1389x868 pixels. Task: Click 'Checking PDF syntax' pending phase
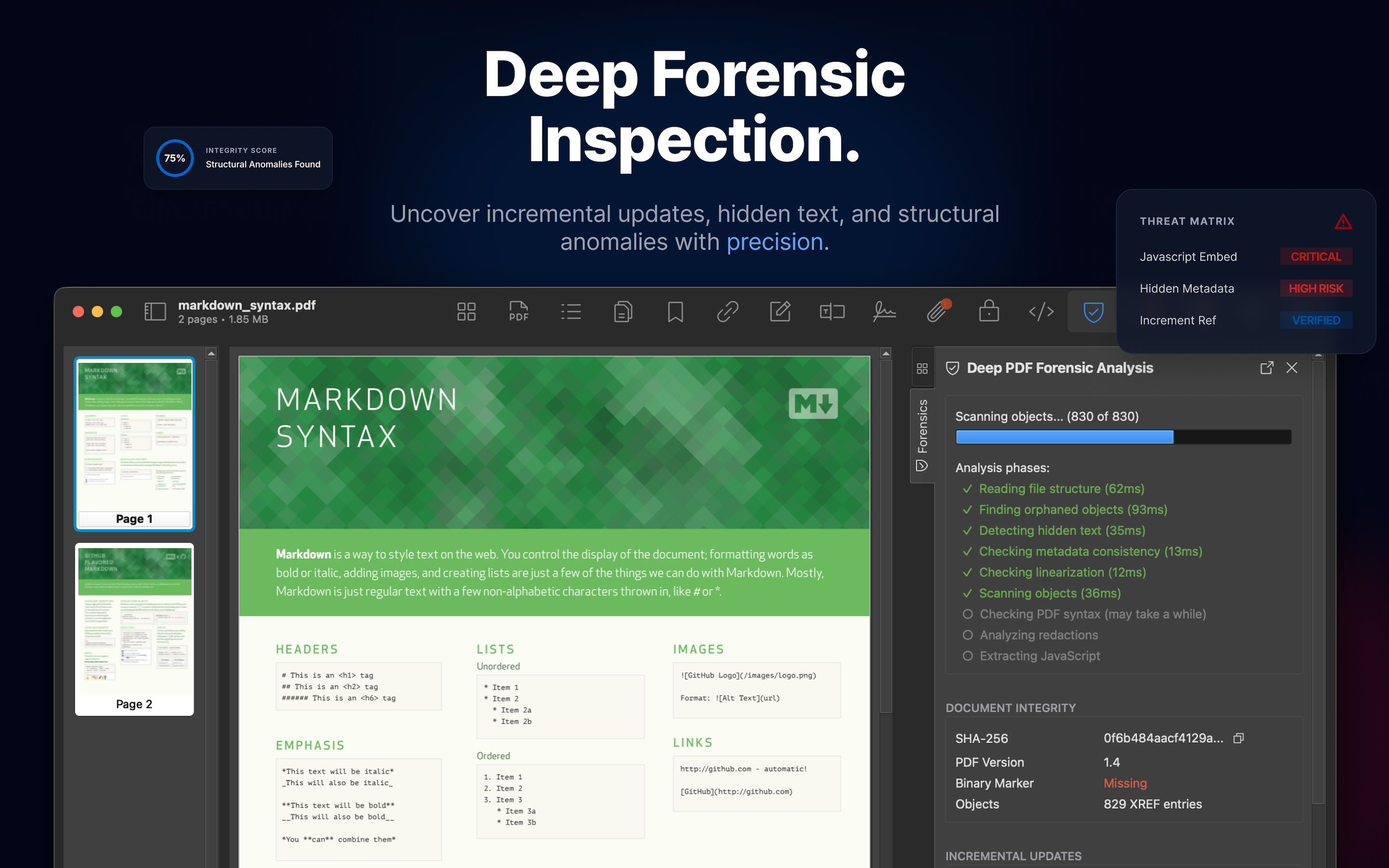tap(1092, 614)
